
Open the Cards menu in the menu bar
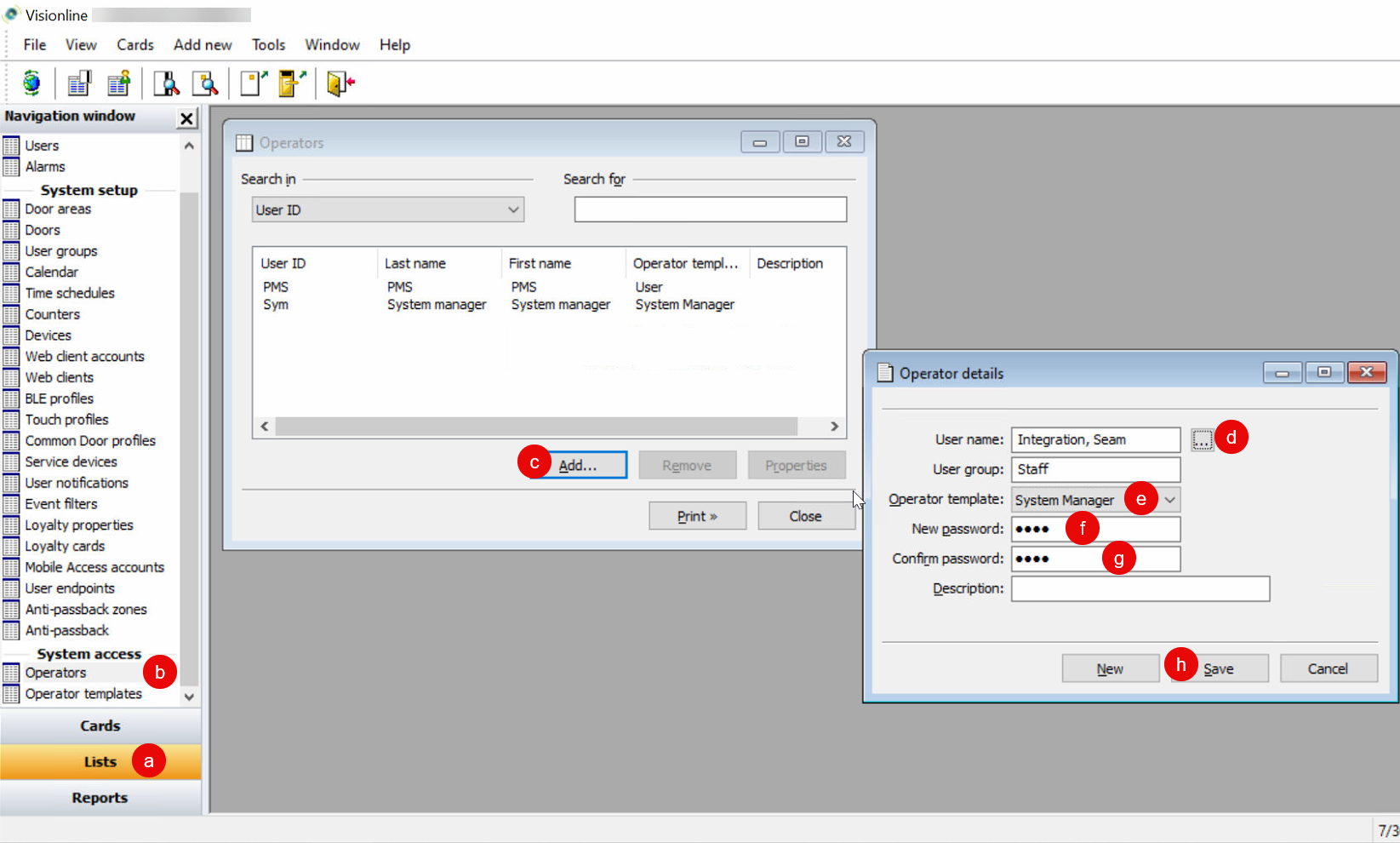(134, 44)
